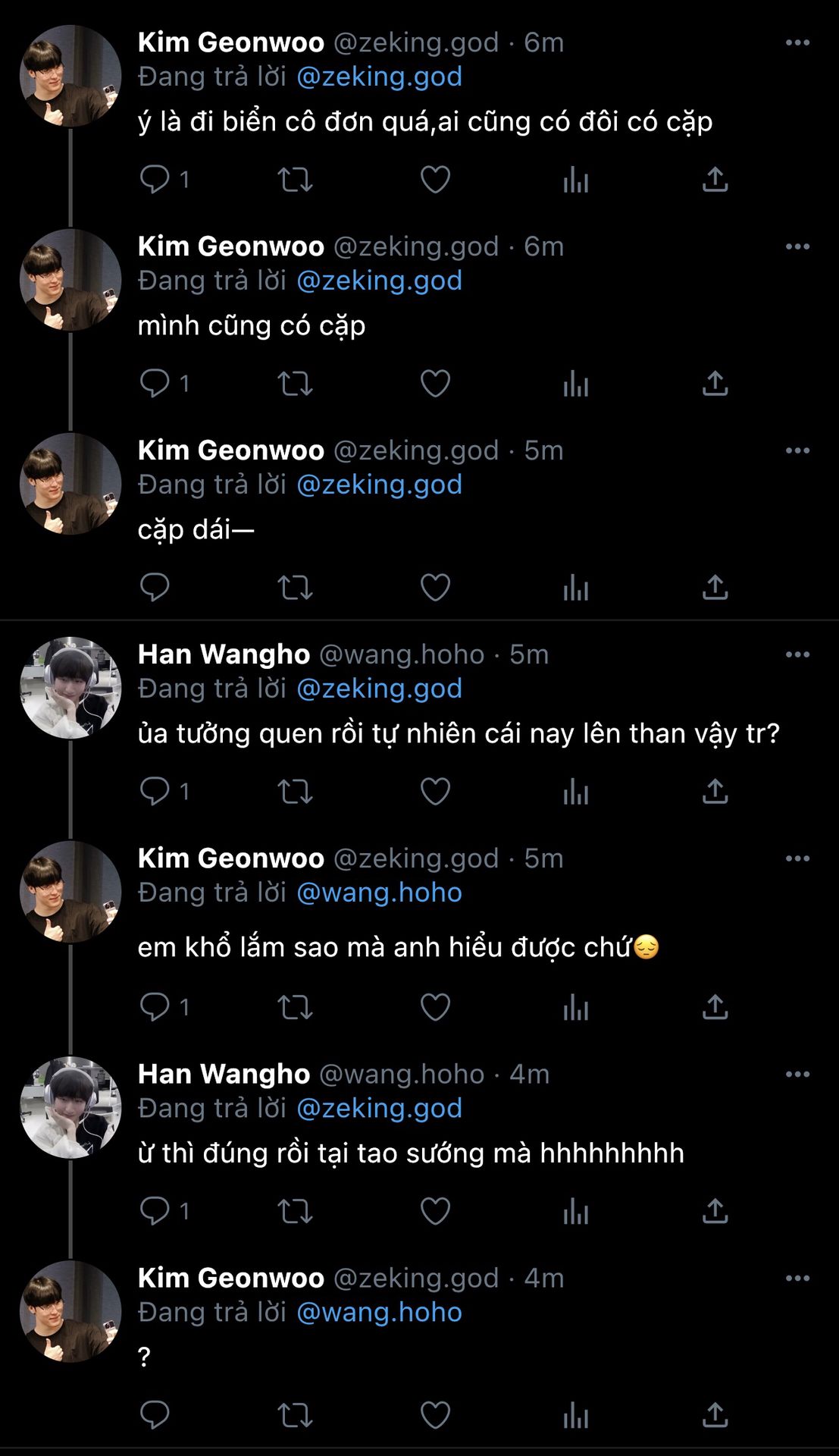Open @wang.hoho mention in "em khổ lắm" reply
The height and width of the screenshot is (1456, 839).
379,893
